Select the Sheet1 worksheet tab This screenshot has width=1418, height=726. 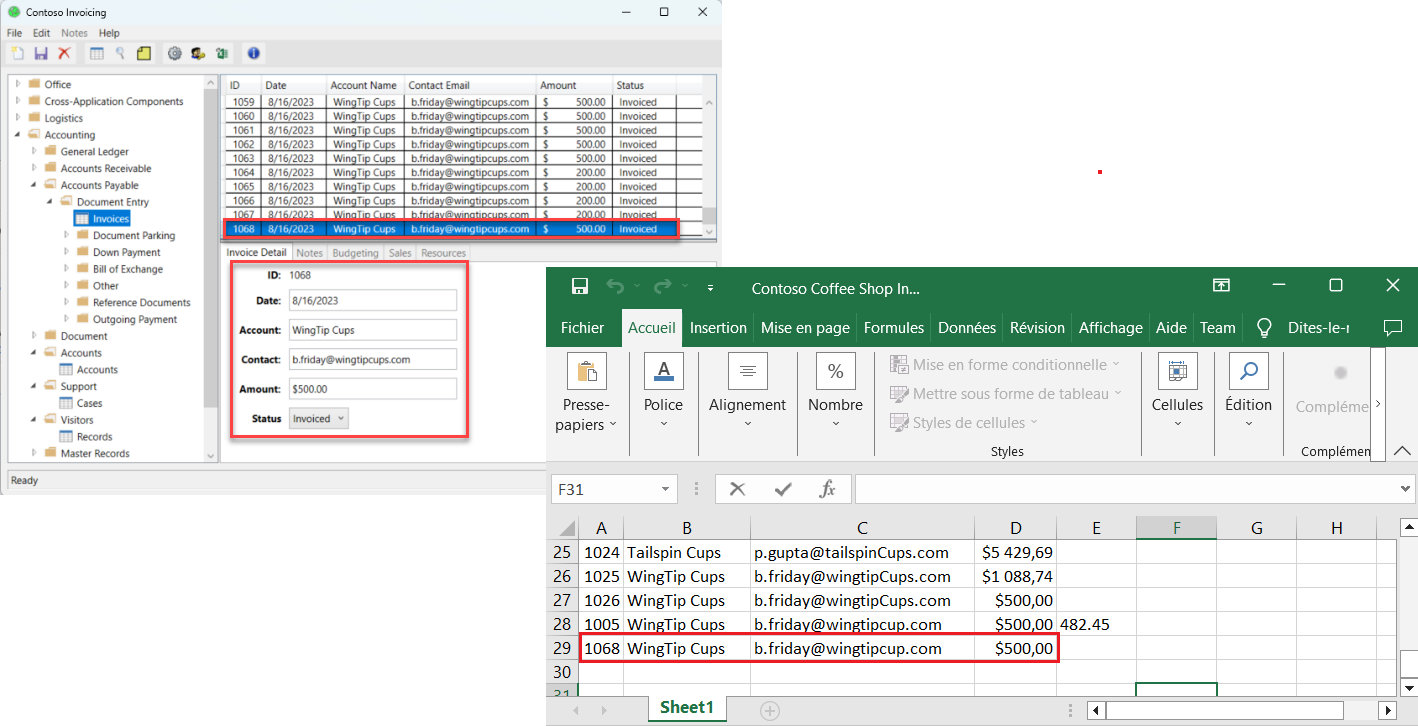pos(687,708)
